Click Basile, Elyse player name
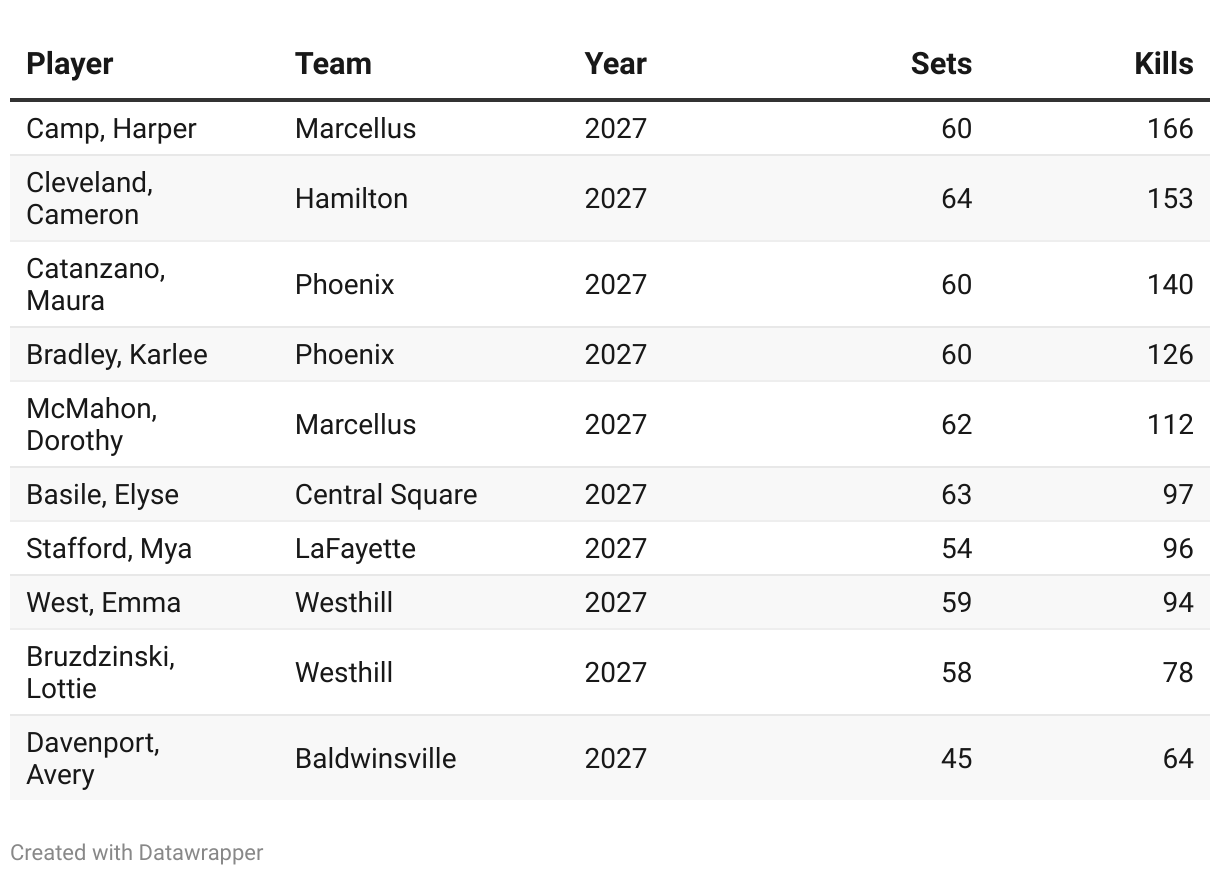1220x876 pixels. [x=102, y=495]
